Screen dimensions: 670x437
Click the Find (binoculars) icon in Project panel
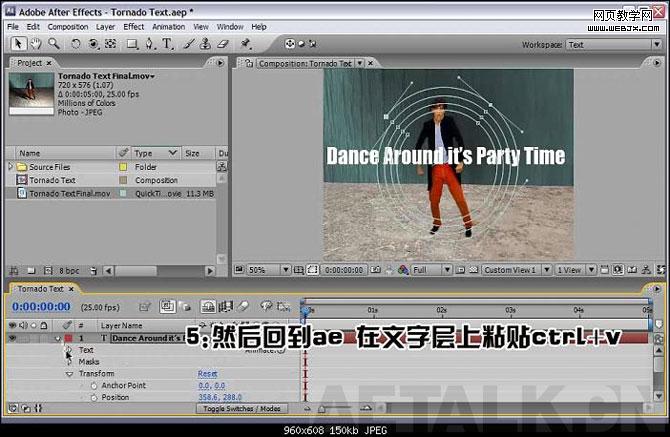click(14, 271)
